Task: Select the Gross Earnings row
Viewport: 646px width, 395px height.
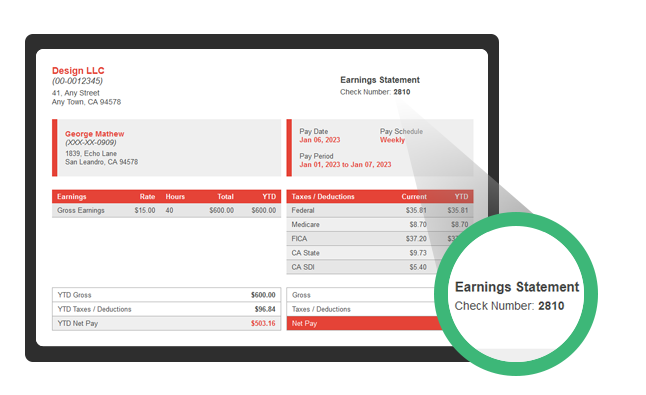Action: pyautogui.click(x=166, y=210)
